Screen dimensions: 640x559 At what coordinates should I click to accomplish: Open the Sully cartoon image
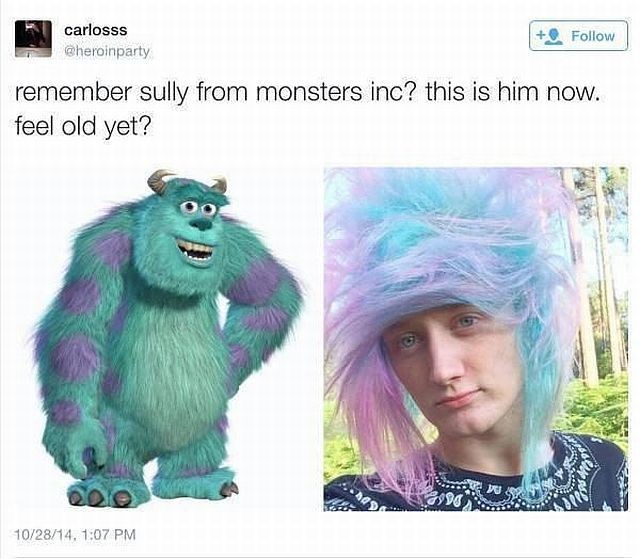click(x=168, y=339)
